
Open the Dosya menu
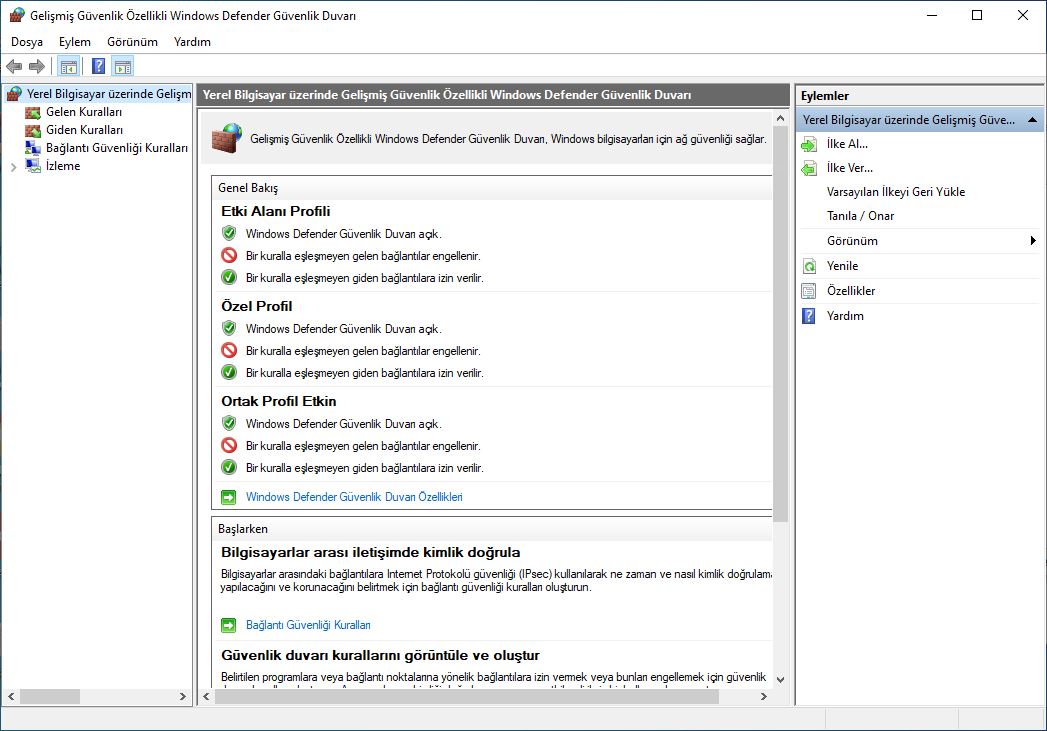point(27,42)
